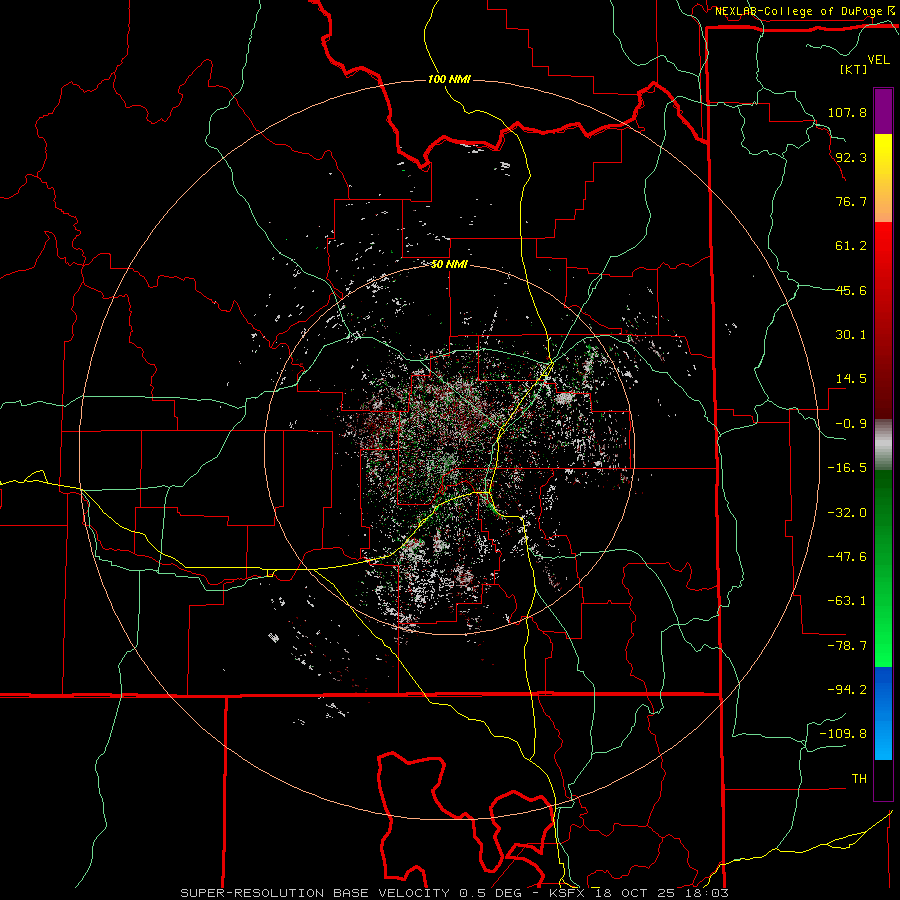Viewport: 900px width, 900px height.
Task: Click the -94.2 legend value
Action: [x=847, y=689]
